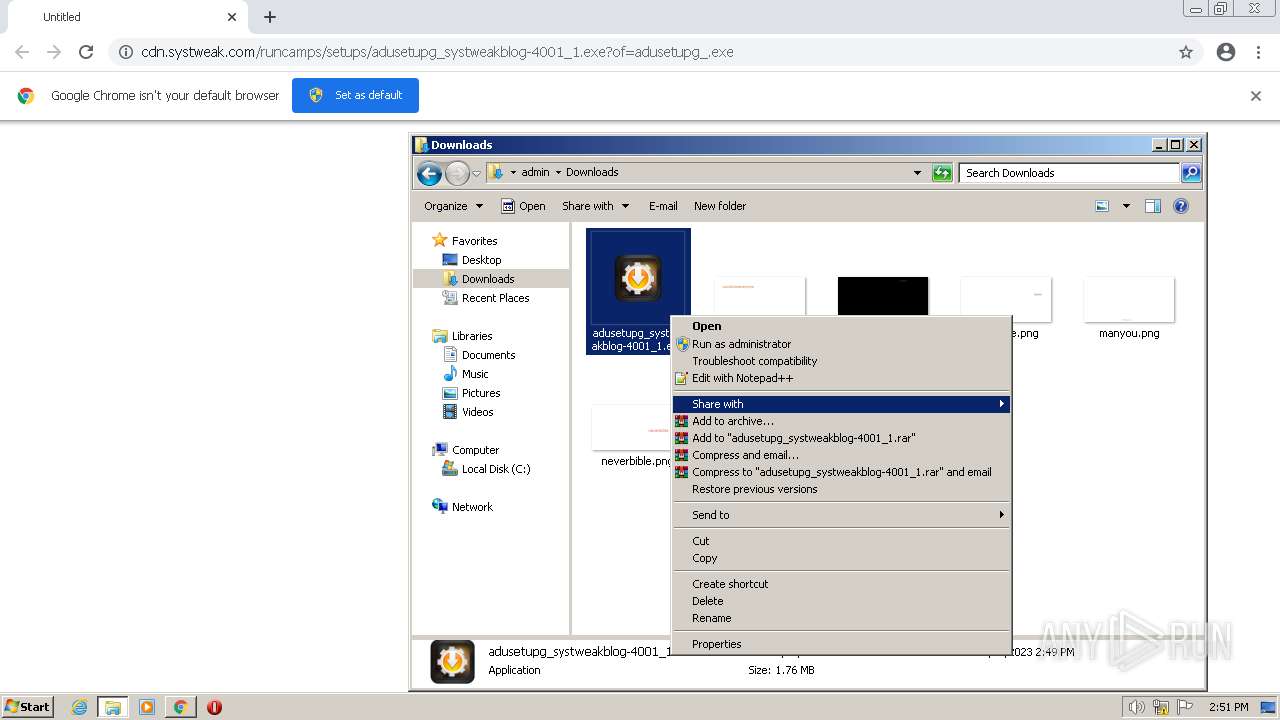
Task: Choose Restore previous versions
Action: coord(841,489)
